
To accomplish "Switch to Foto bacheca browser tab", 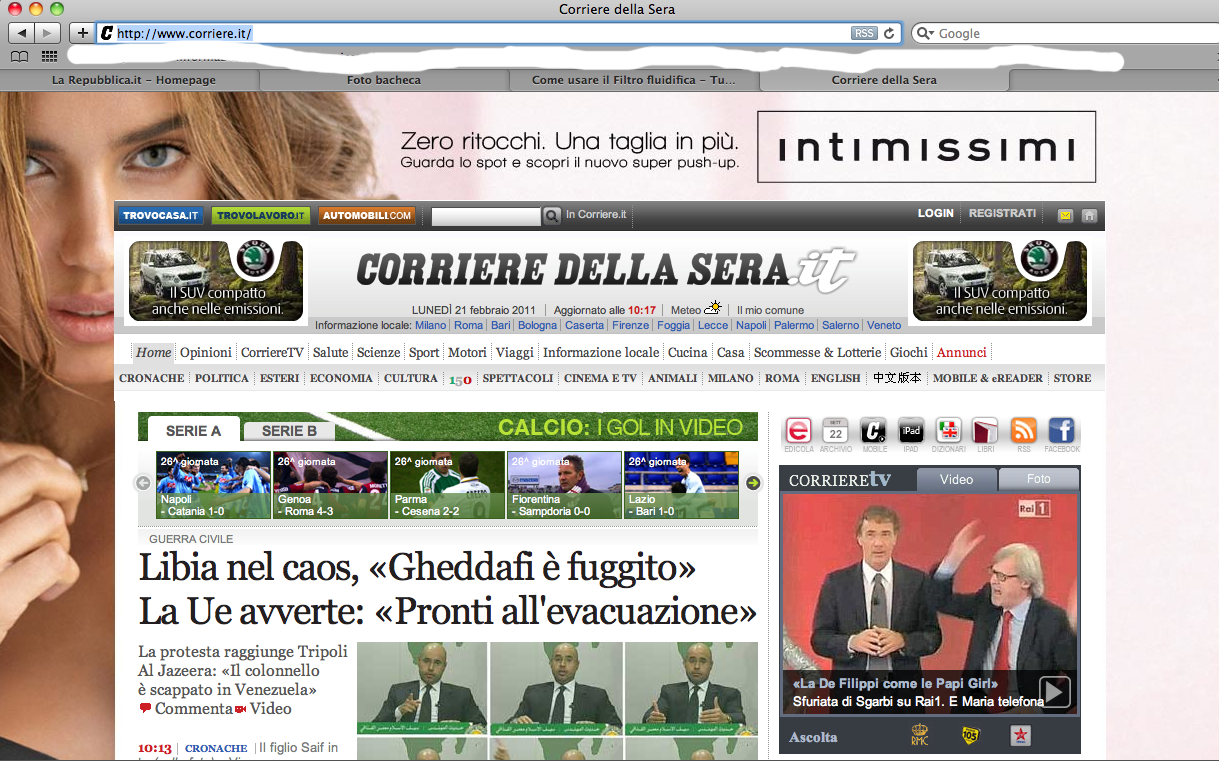I will coord(384,80).
